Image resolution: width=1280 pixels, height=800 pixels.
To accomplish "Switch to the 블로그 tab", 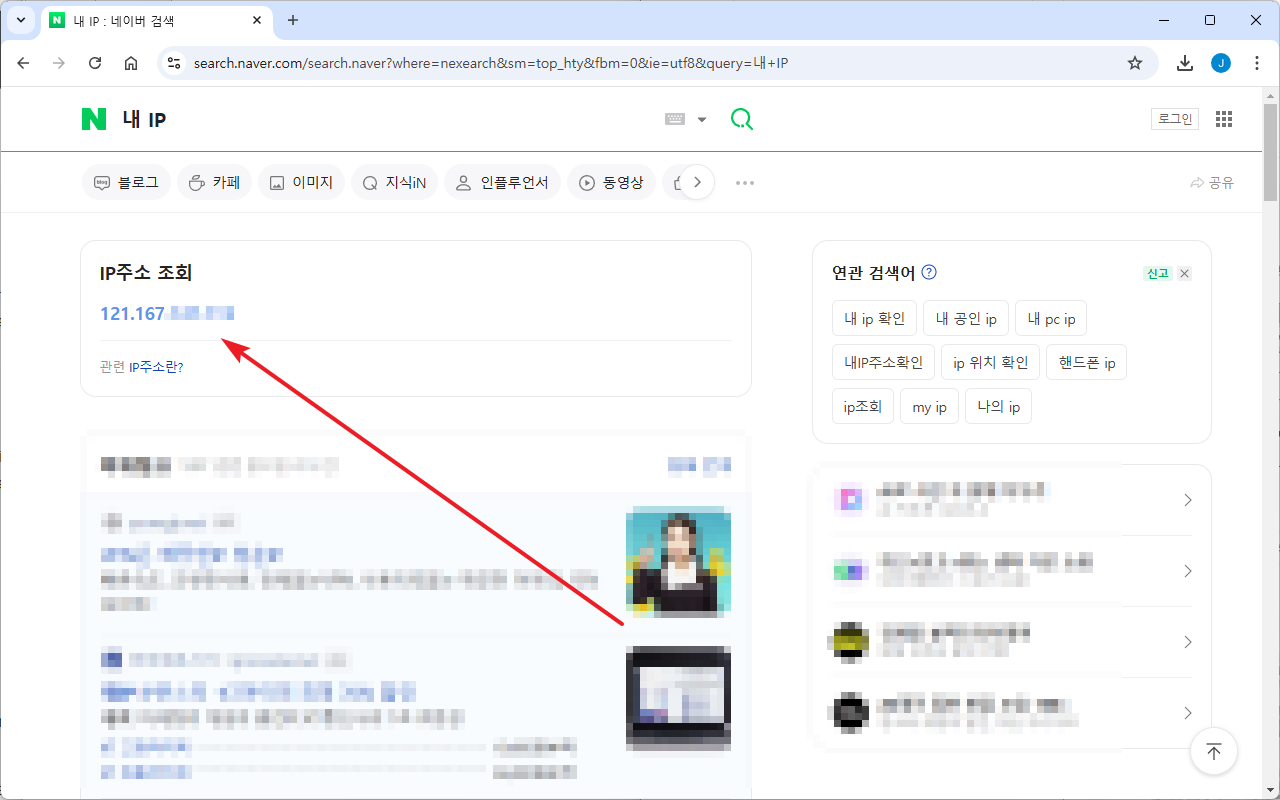I will click(126, 183).
